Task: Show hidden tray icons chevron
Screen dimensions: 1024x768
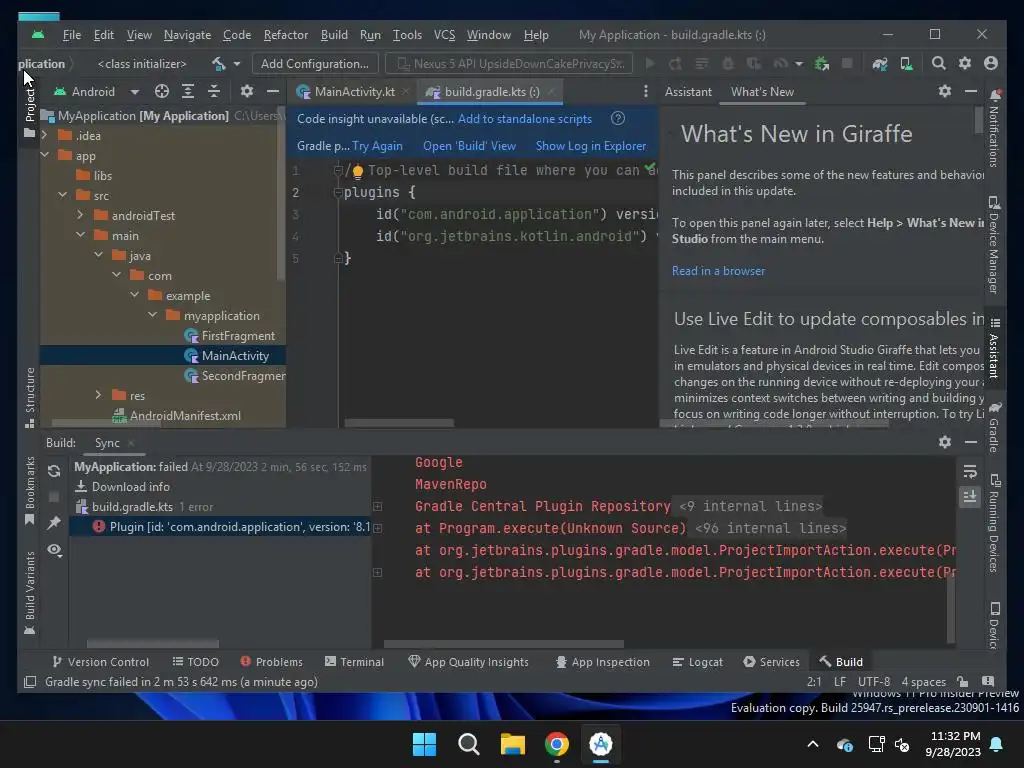Action: pos(813,744)
